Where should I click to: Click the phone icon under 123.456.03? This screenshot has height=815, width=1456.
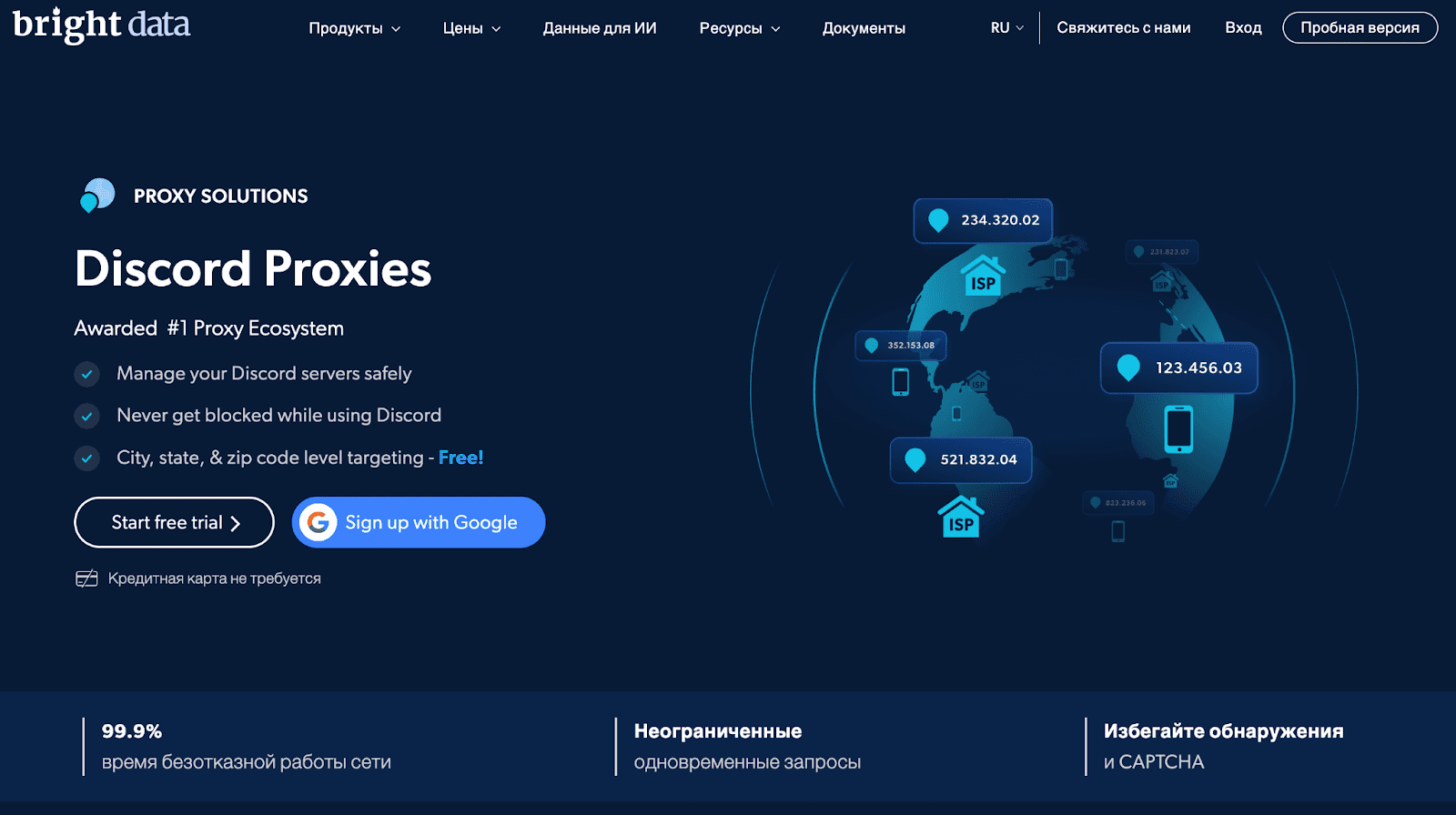1178,428
